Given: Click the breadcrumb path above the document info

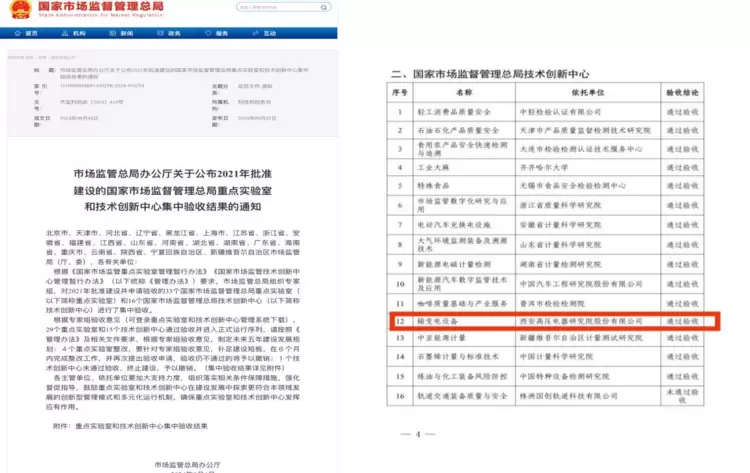Looking at the screenshot, I should pos(42,57).
